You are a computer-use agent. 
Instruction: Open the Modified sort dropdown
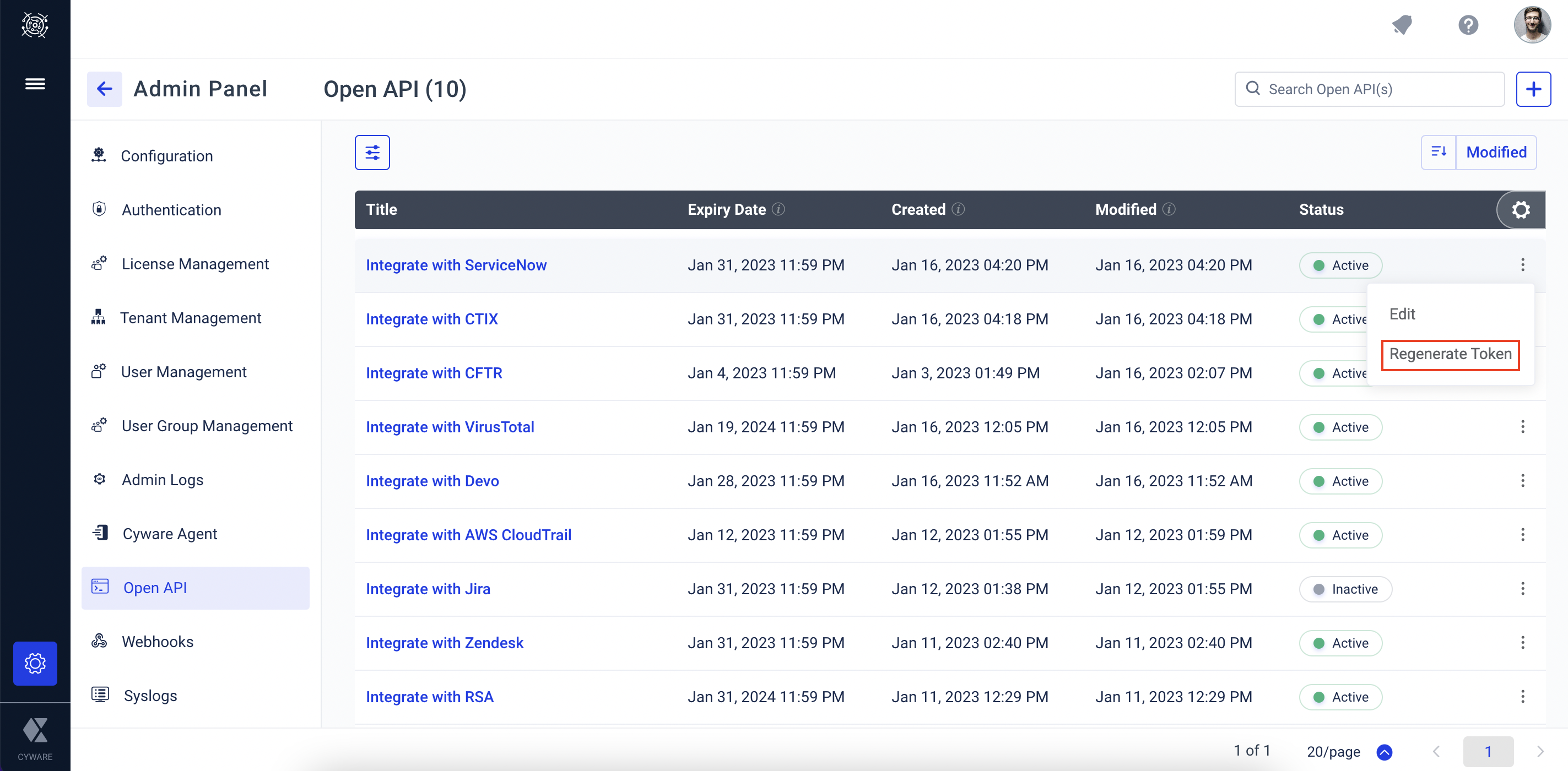(1496, 152)
